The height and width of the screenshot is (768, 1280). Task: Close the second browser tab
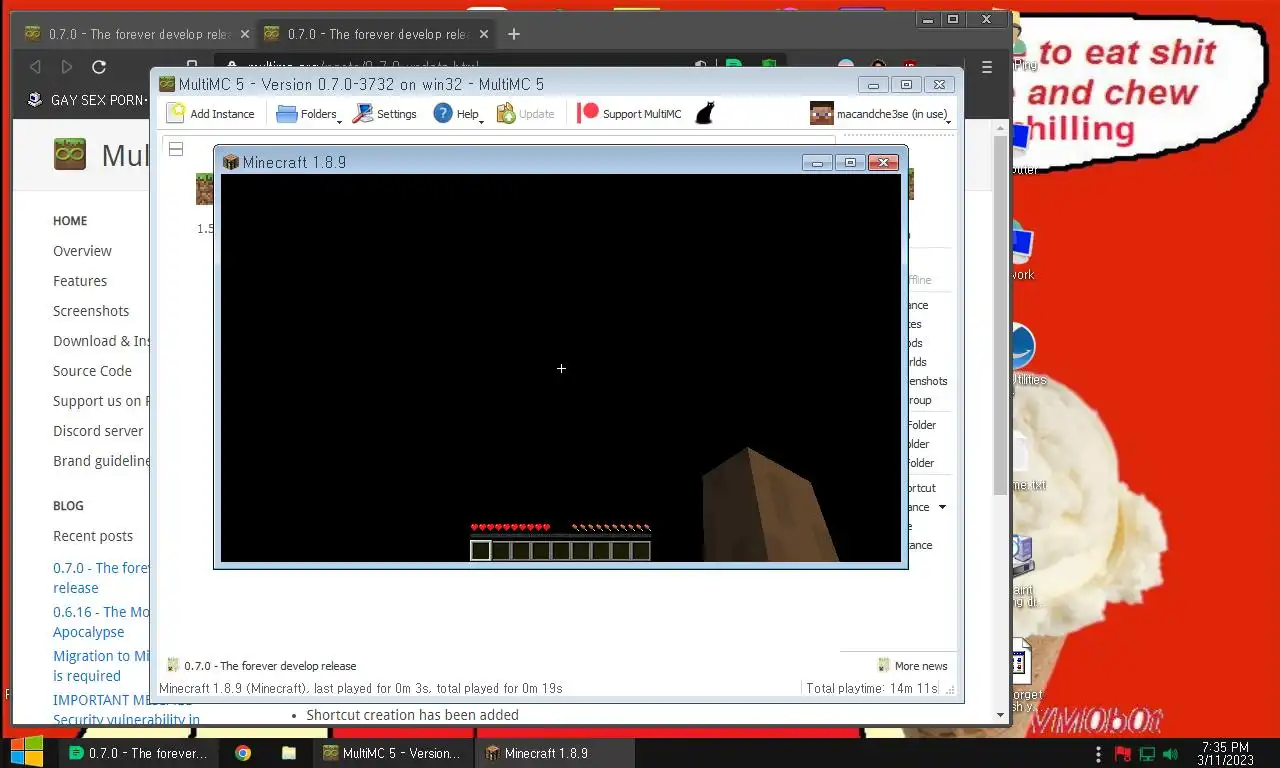coord(483,34)
